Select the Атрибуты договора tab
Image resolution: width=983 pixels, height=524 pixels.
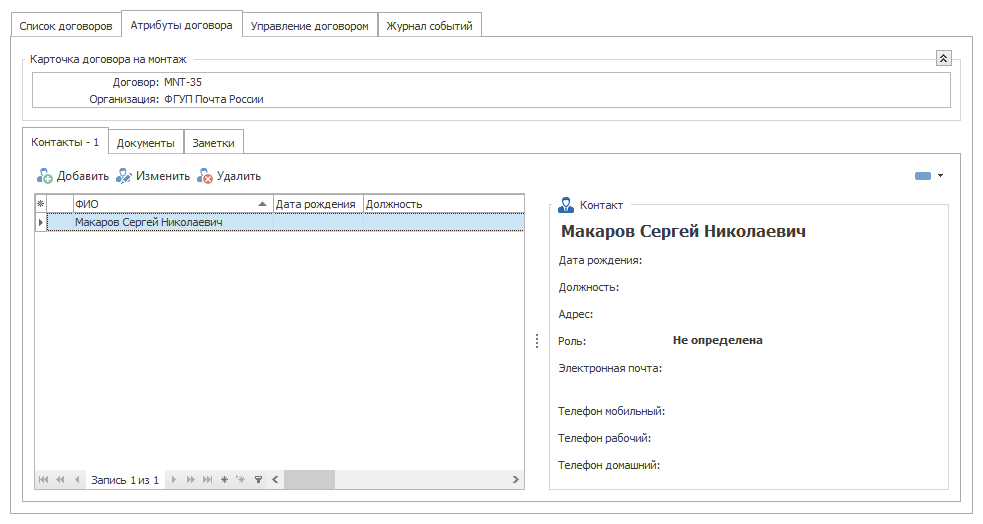(181, 25)
